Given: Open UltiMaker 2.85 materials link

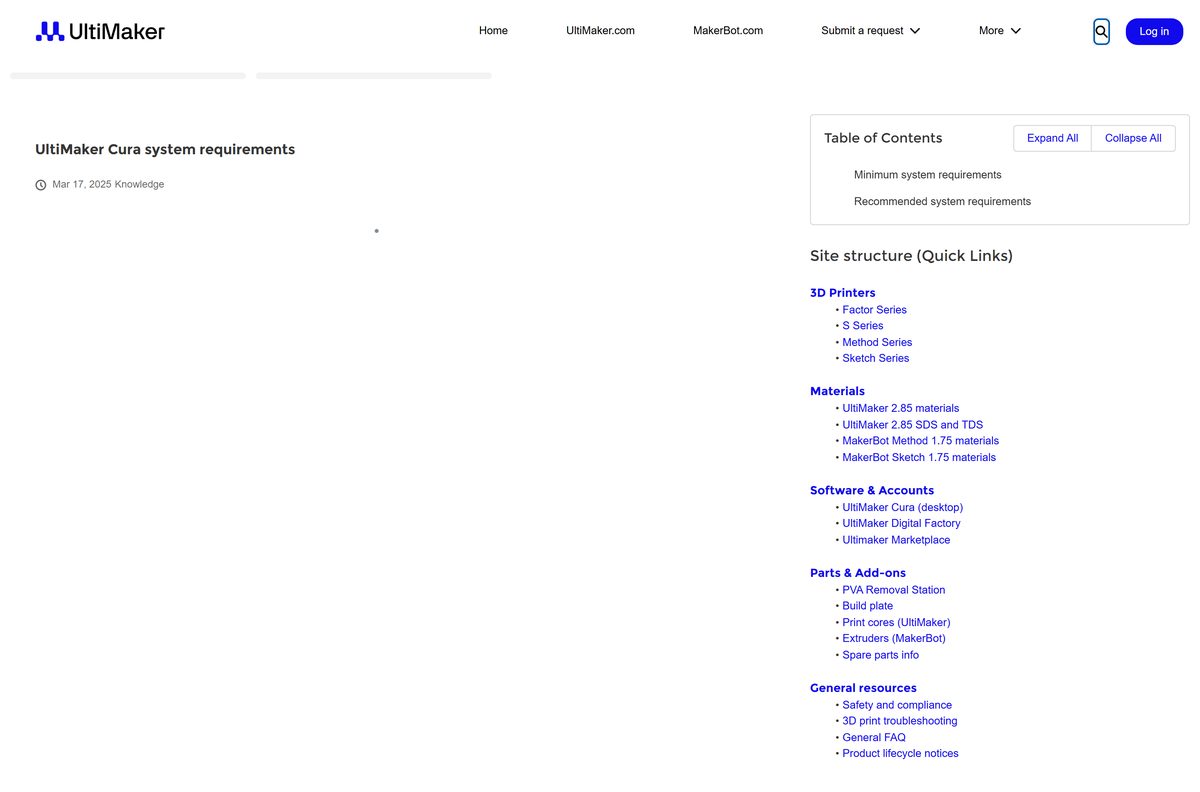Looking at the screenshot, I should 900,408.
